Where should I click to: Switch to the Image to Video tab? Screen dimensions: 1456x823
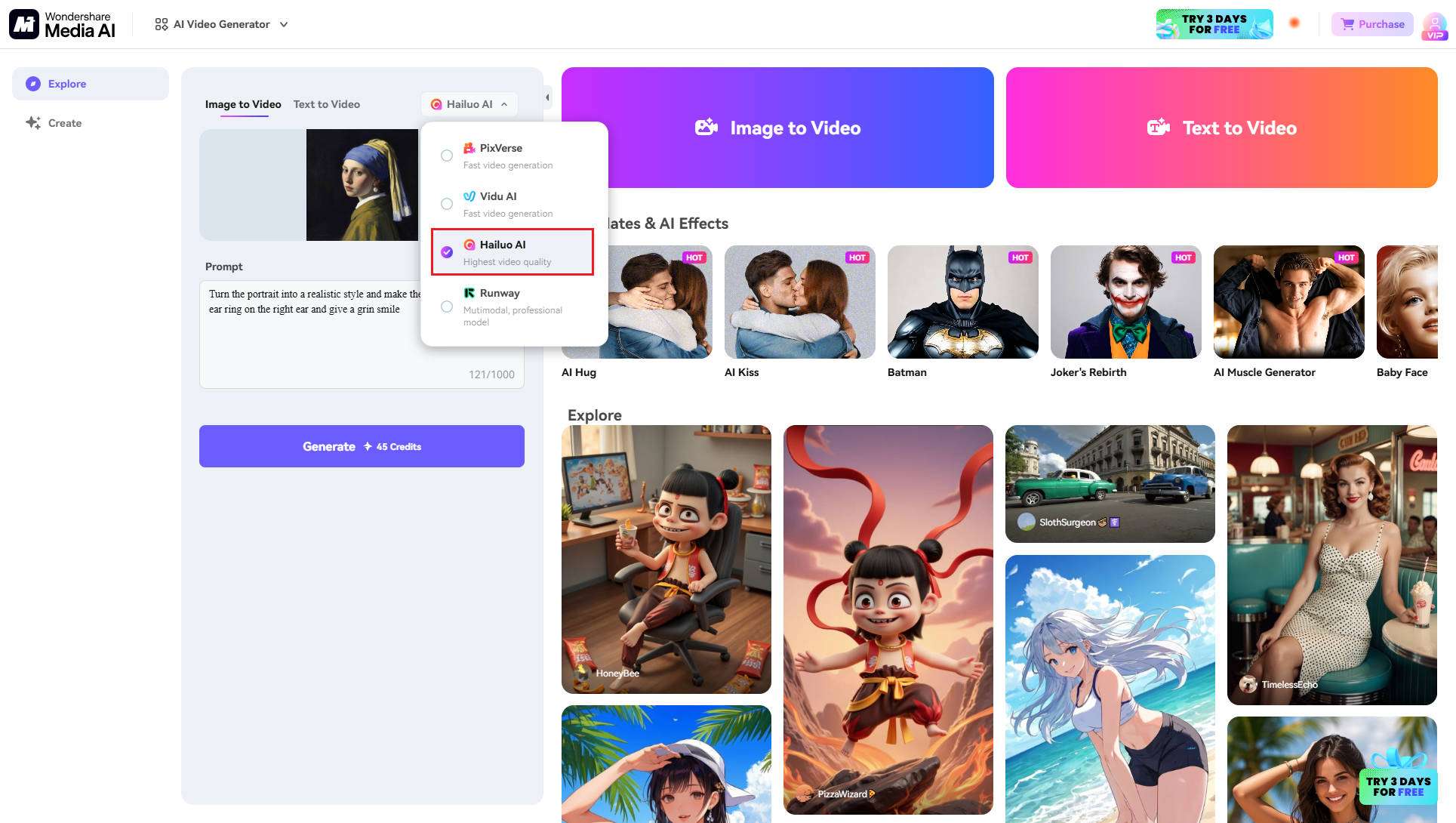pos(242,103)
